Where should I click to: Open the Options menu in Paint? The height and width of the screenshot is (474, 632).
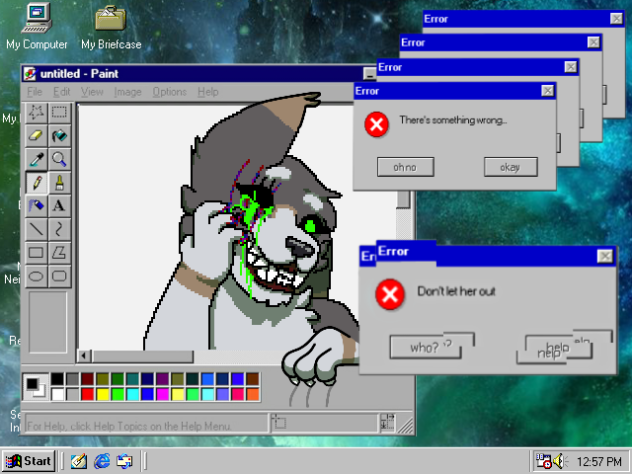(x=170, y=92)
